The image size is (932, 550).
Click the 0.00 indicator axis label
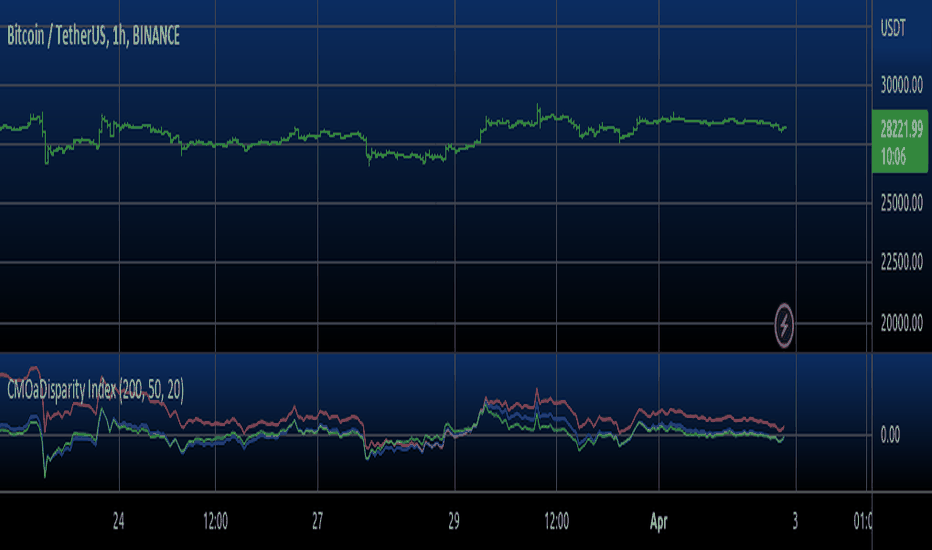pyautogui.click(x=890, y=435)
